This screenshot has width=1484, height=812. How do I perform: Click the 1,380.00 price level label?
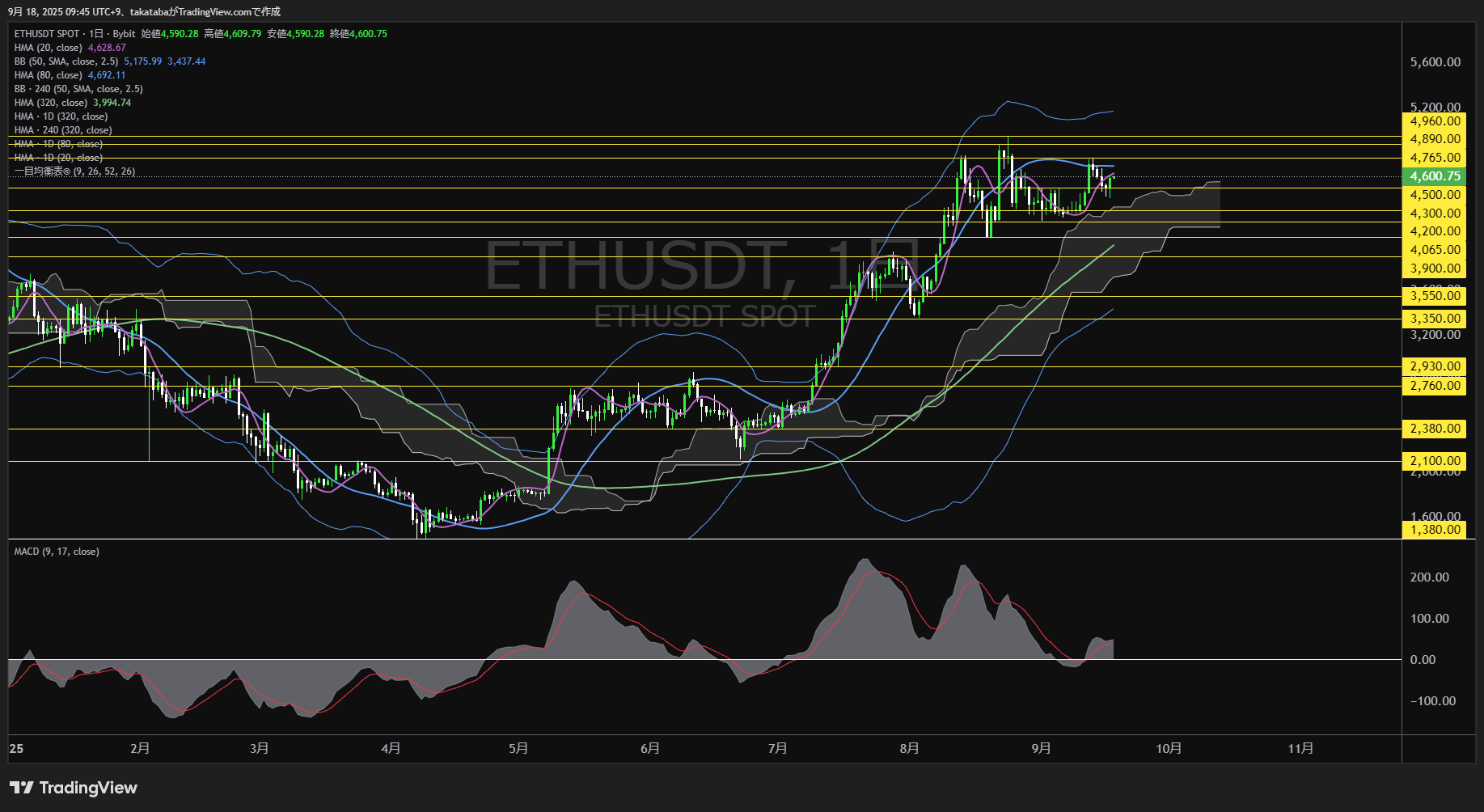click(1434, 530)
